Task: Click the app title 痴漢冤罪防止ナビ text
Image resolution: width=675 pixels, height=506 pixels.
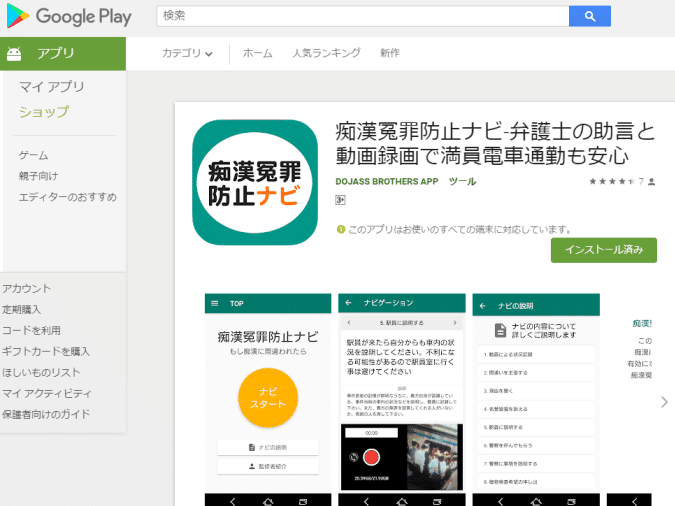Action: [x=495, y=143]
